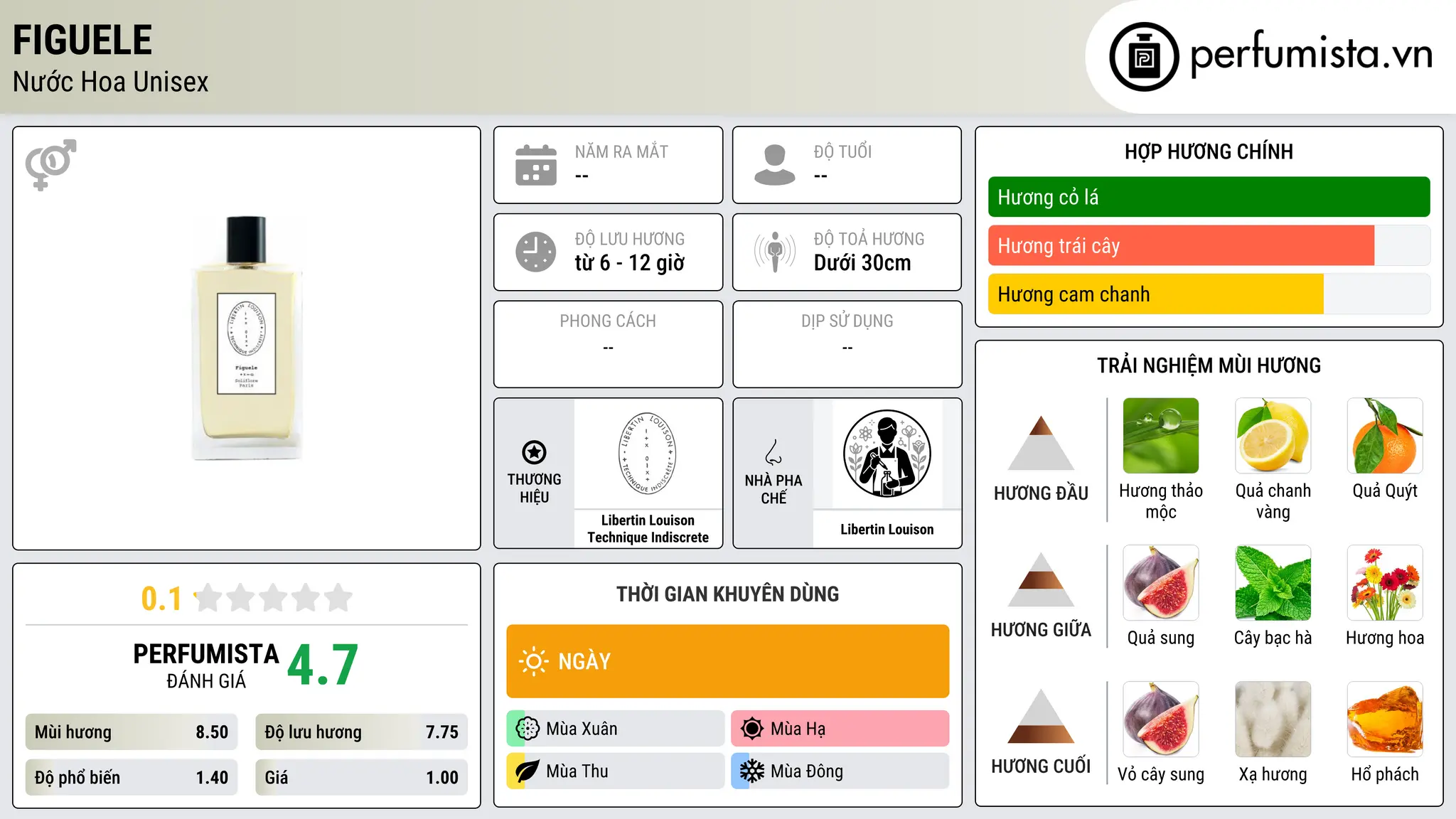1456x819 pixels.
Task: Select the Cây bạc hà mint image
Action: point(1273,583)
